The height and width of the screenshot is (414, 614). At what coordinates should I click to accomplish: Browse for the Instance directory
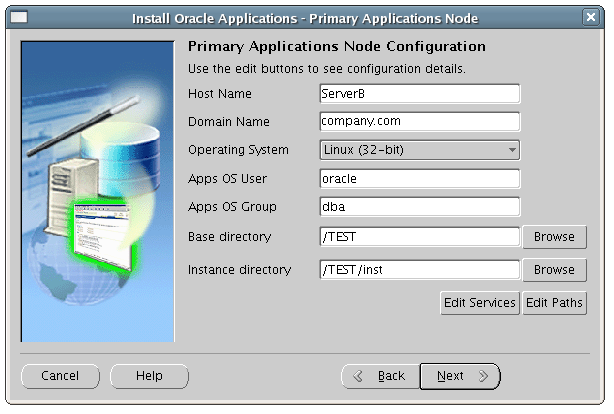point(554,269)
